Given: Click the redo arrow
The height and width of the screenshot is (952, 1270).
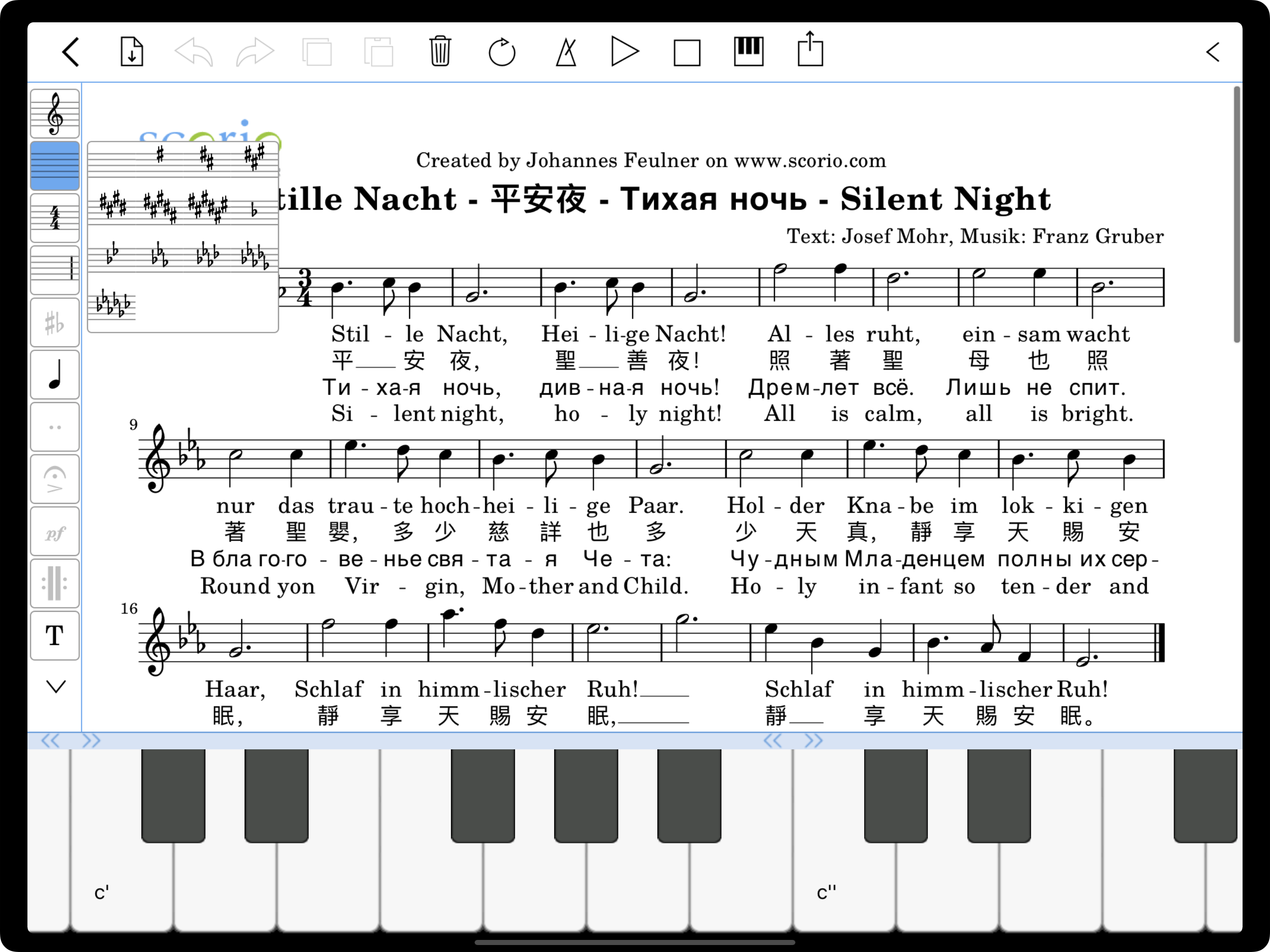Looking at the screenshot, I should pyautogui.click(x=255, y=52).
